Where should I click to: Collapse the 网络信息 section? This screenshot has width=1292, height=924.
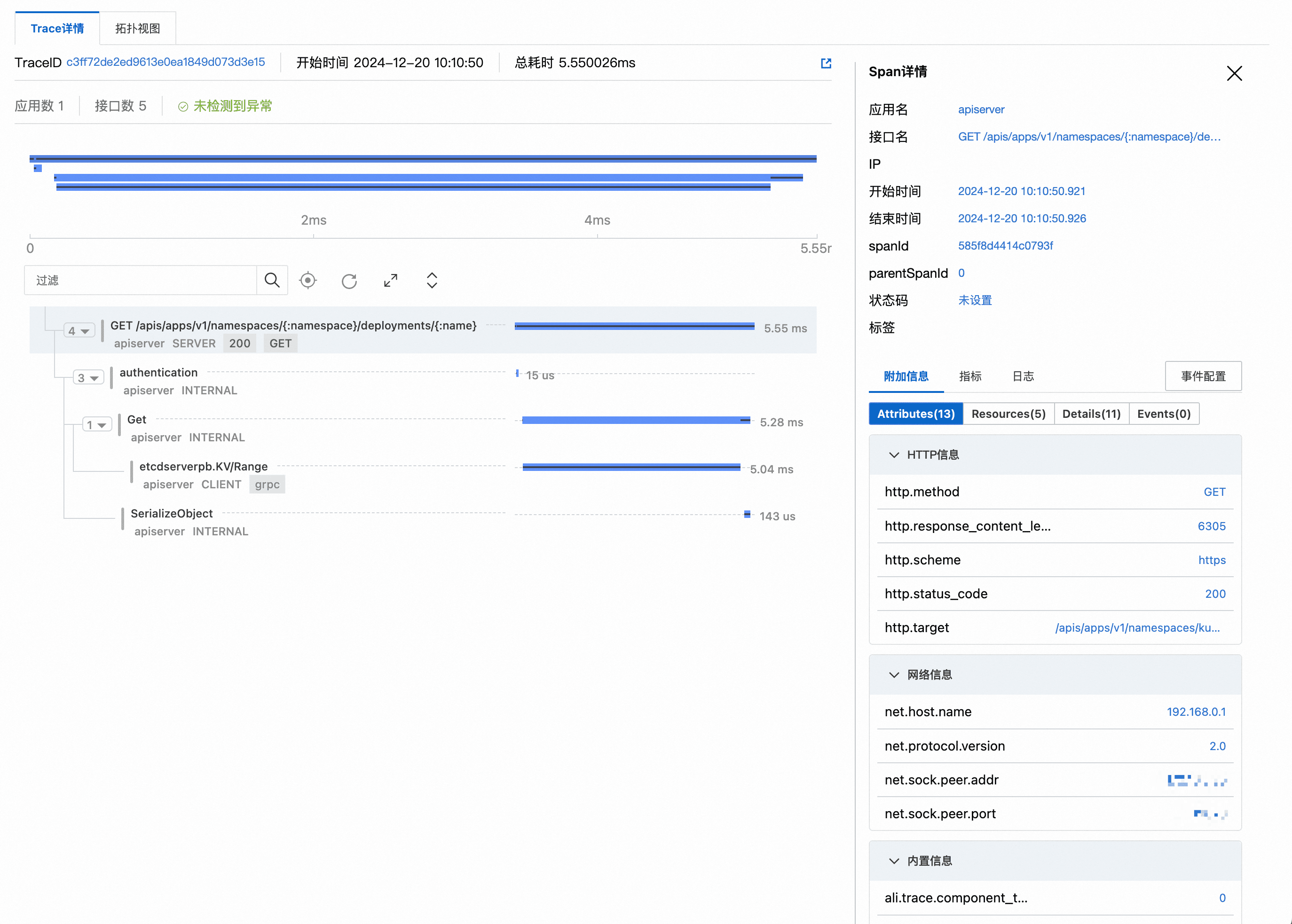tap(894, 675)
